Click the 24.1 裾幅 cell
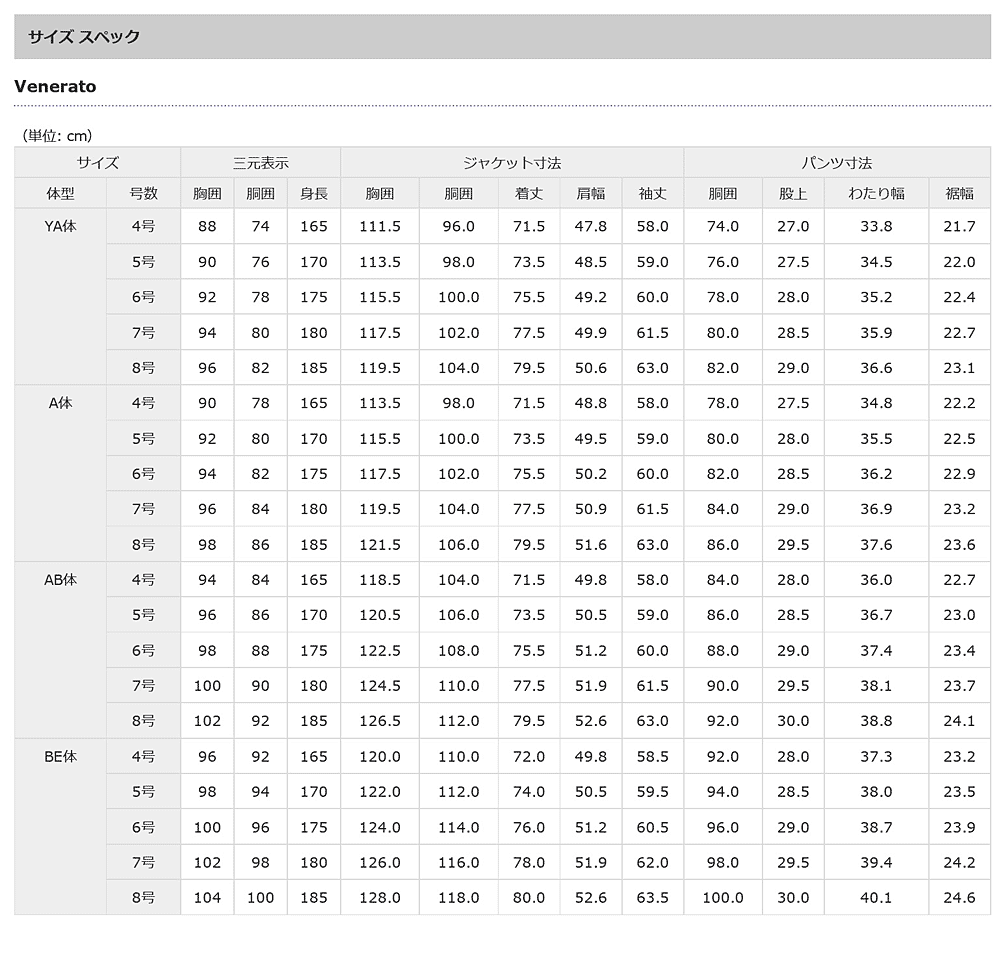The image size is (1005, 958). click(x=959, y=721)
